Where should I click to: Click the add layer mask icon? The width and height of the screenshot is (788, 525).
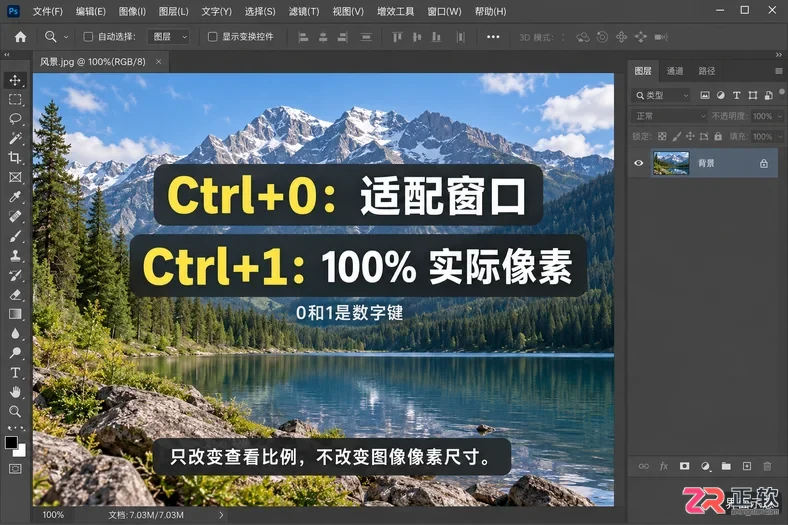[684, 466]
